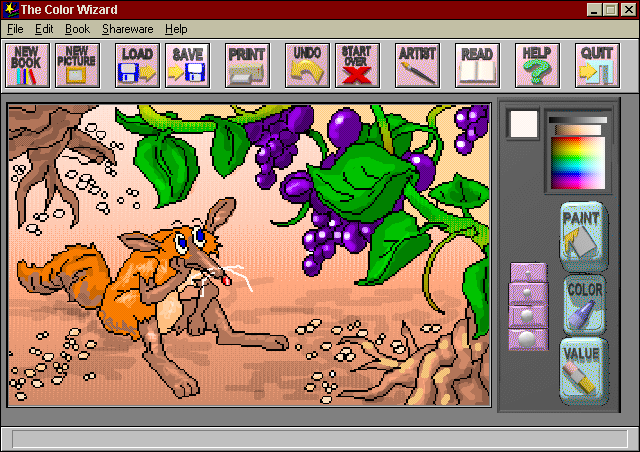Select the Paint bucket tool
Screen dimensions: 640x452
584,236
